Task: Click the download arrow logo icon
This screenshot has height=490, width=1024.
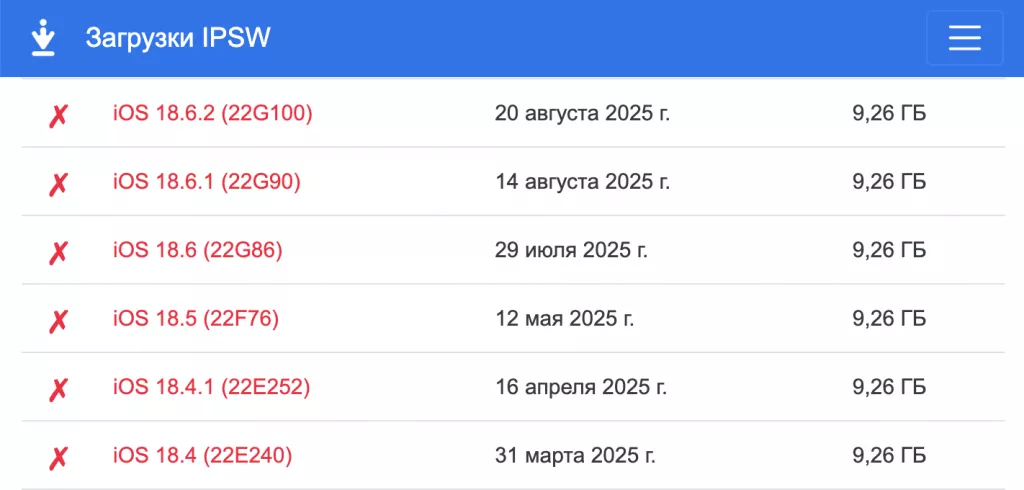Action: tap(42, 38)
